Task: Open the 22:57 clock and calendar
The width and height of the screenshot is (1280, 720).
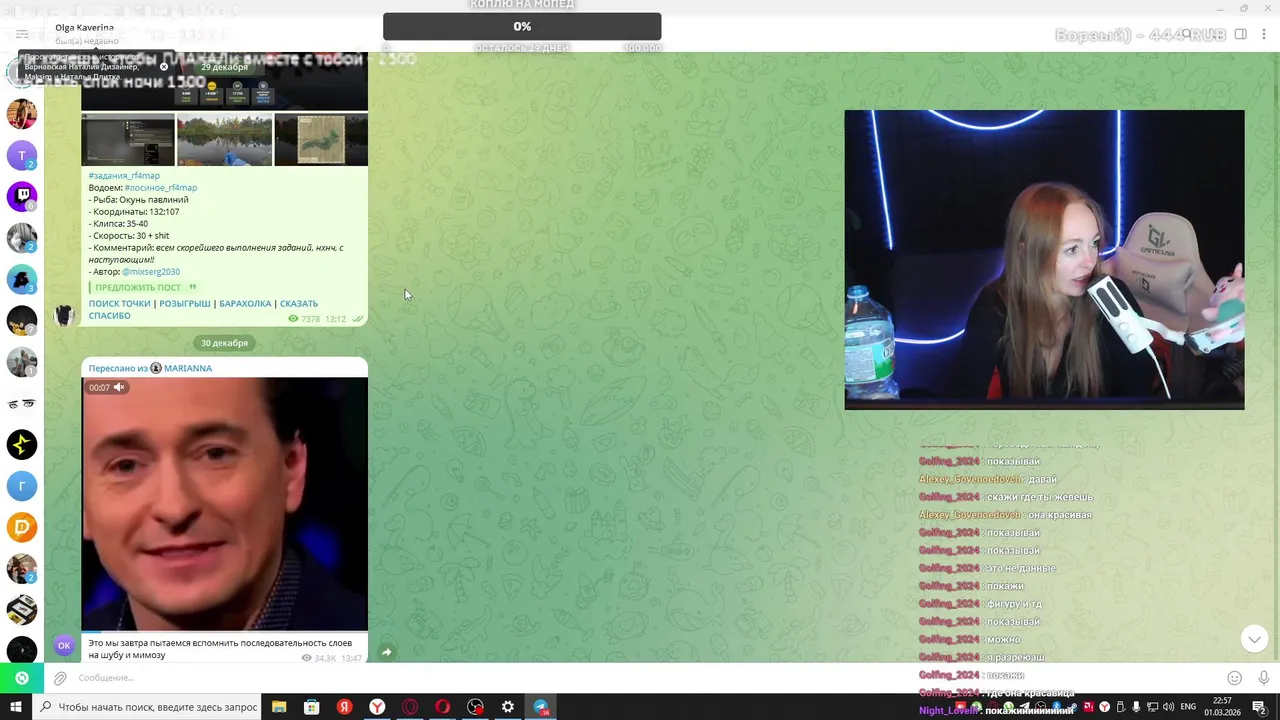Action: click(x=1222, y=707)
